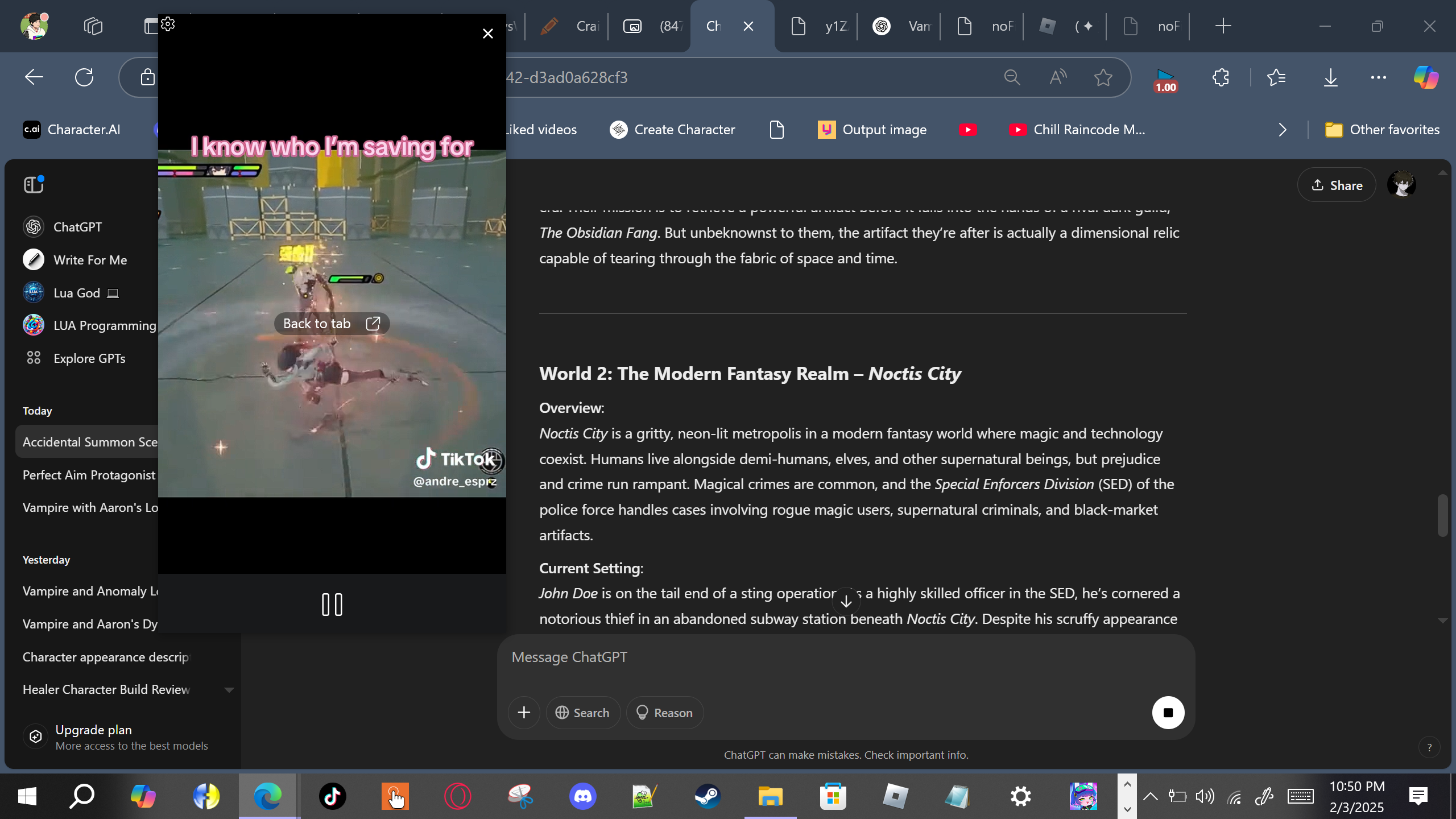Click Back to tab on the video
Viewport: 1456px width, 819px height.
click(x=332, y=324)
